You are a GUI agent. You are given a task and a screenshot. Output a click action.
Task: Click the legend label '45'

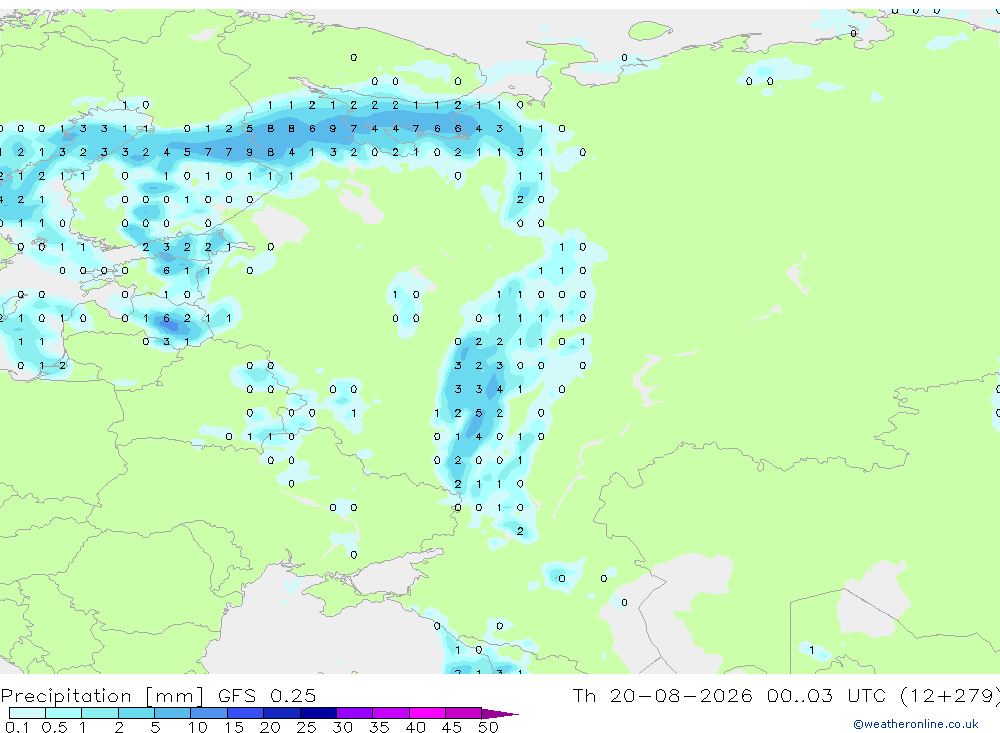coord(452,727)
